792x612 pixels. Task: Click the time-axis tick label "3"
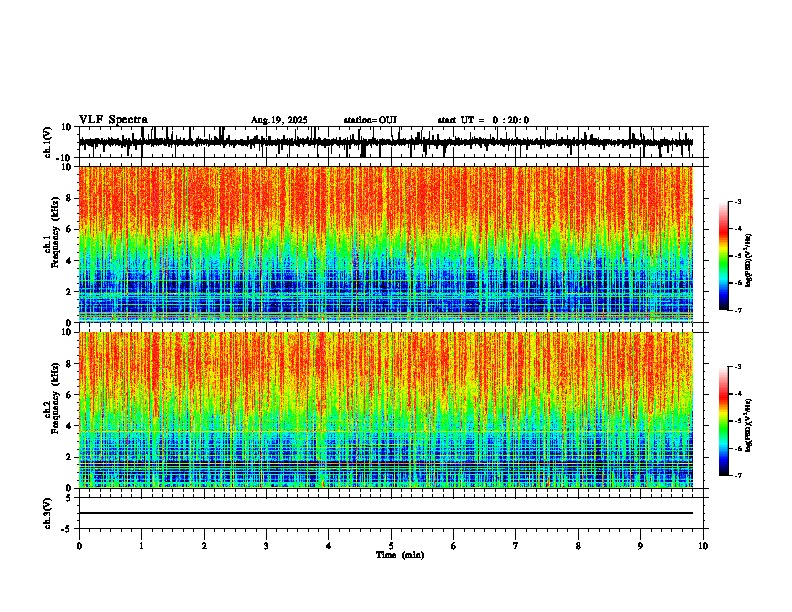coord(266,546)
